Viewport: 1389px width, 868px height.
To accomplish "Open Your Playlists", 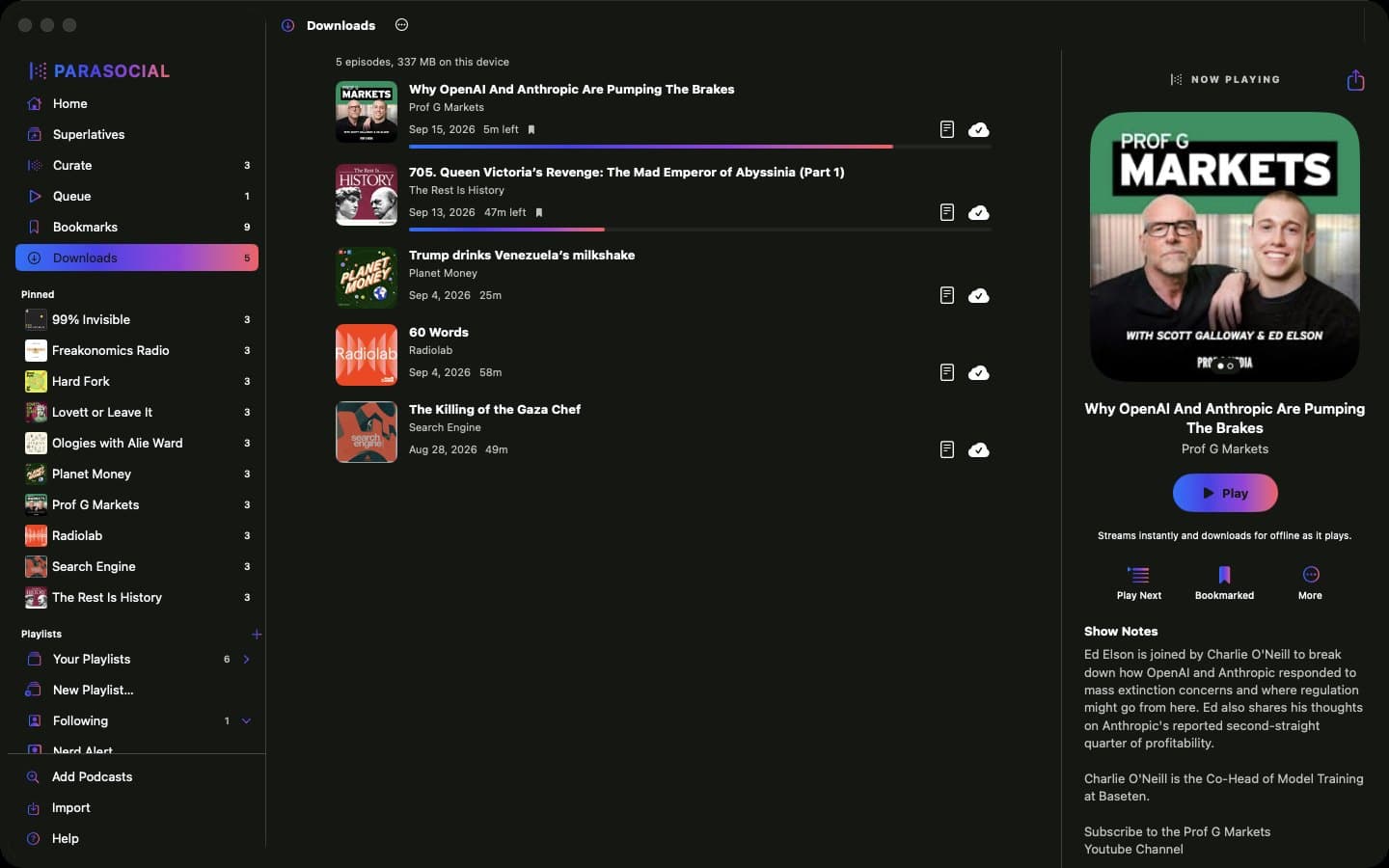I will coord(137,659).
